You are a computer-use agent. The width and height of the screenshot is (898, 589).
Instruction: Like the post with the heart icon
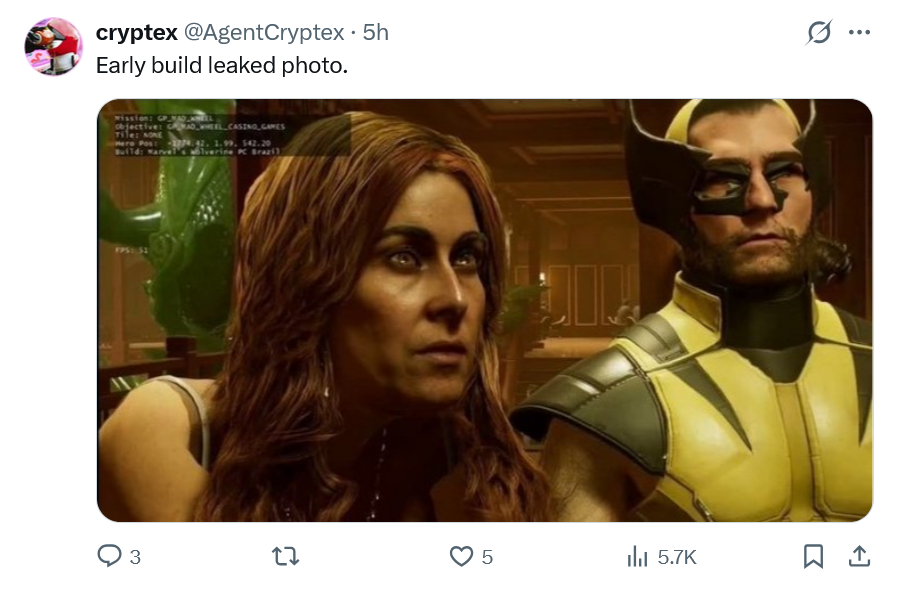[461, 556]
